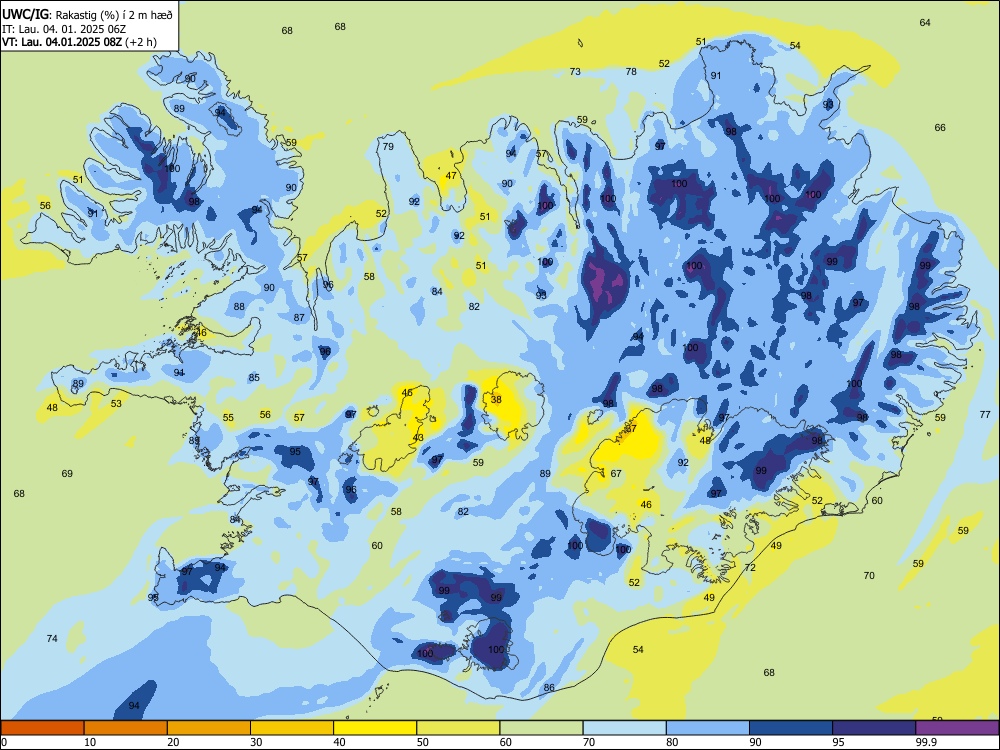Viewport: 1000px width, 750px height.
Task: Click the 'IT: Lau. 04. 01. 2025 06Z' line
Action: (64, 29)
